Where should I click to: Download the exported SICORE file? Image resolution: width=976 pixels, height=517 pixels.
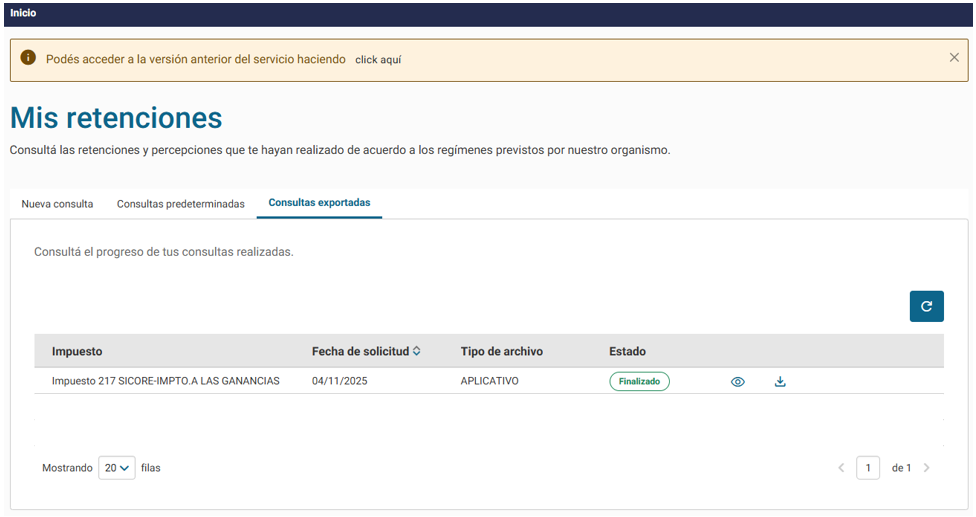click(x=780, y=381)
